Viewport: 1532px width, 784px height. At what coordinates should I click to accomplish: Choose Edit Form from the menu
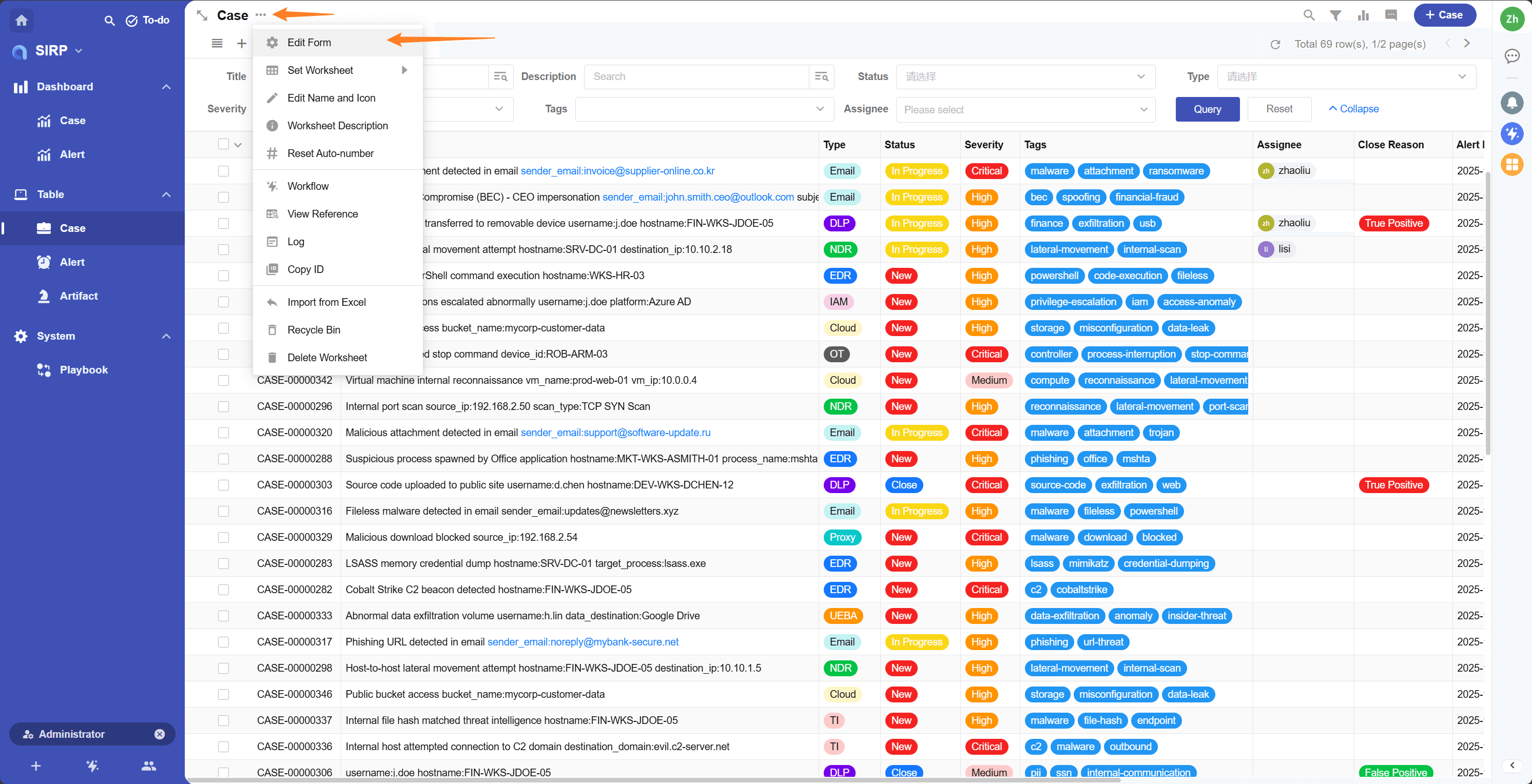[x=309, y=43]
